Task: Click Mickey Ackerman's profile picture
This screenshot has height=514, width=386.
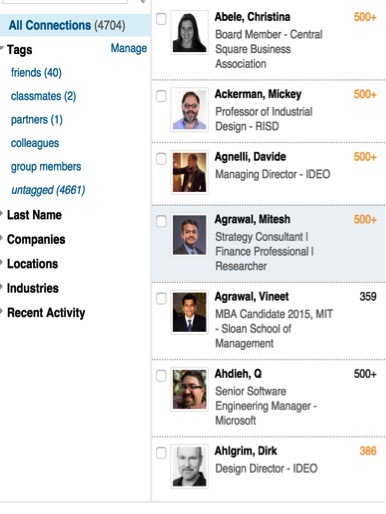Action: (x=189, y=110)
